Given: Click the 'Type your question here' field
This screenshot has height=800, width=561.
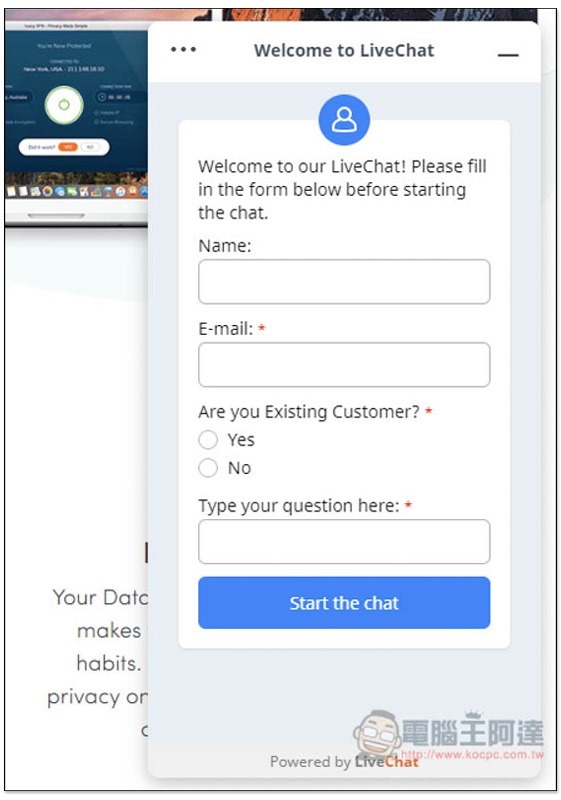Looking at the screenshot, I should 344,541.
